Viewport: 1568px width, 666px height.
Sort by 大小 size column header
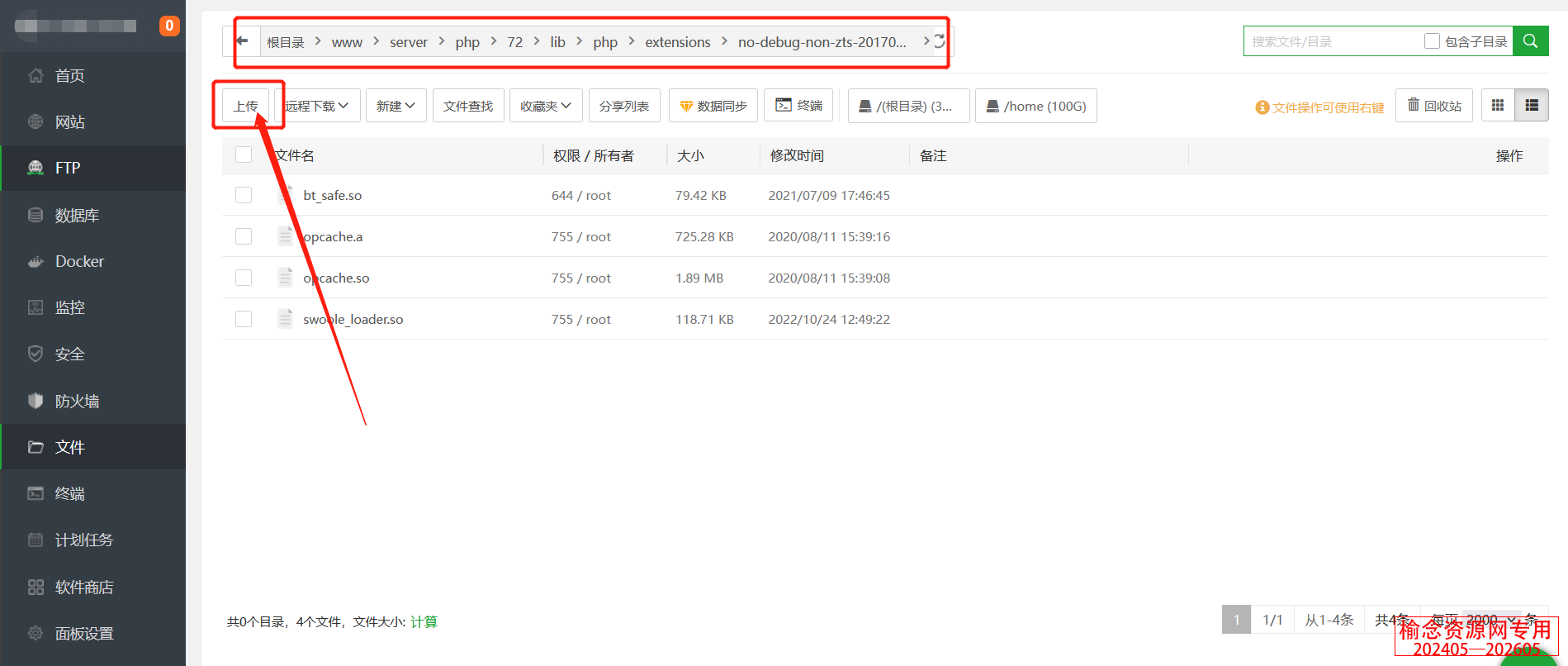click(690, 155)
